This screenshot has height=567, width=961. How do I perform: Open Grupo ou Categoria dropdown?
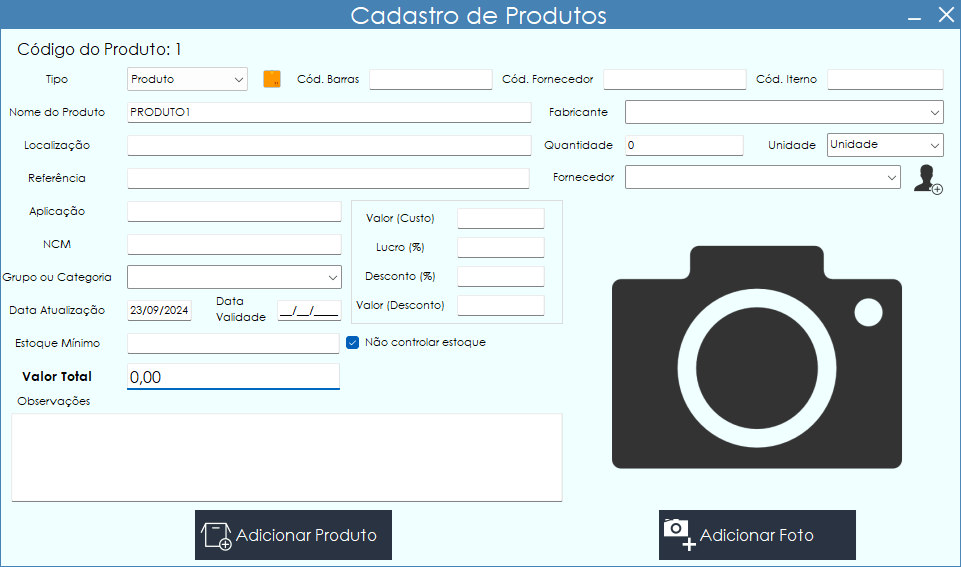tap(234, 277)
